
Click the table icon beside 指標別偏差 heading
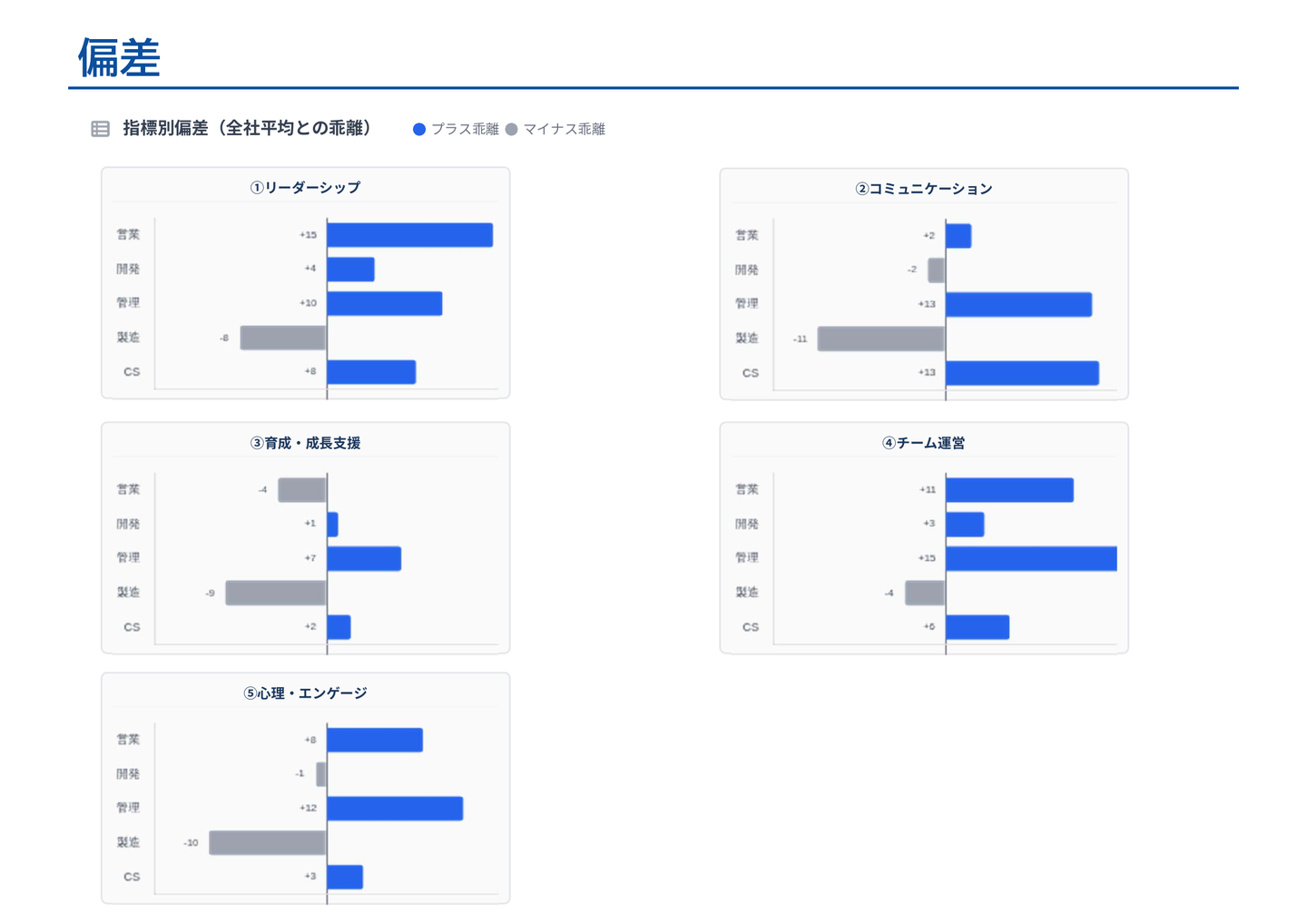(x=101, y=129)
